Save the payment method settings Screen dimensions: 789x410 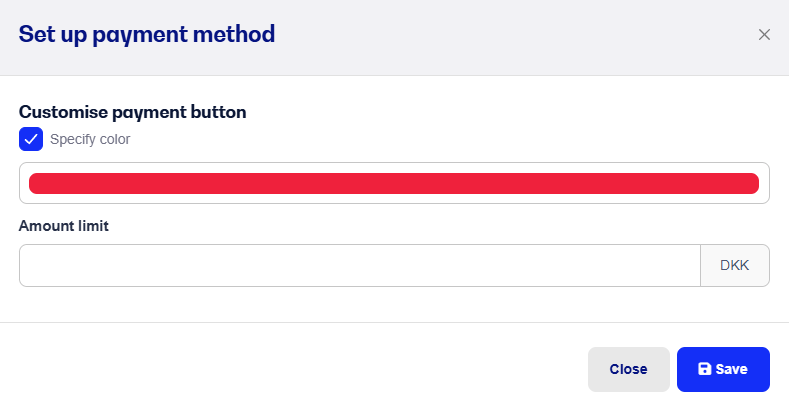coord(723,369)
